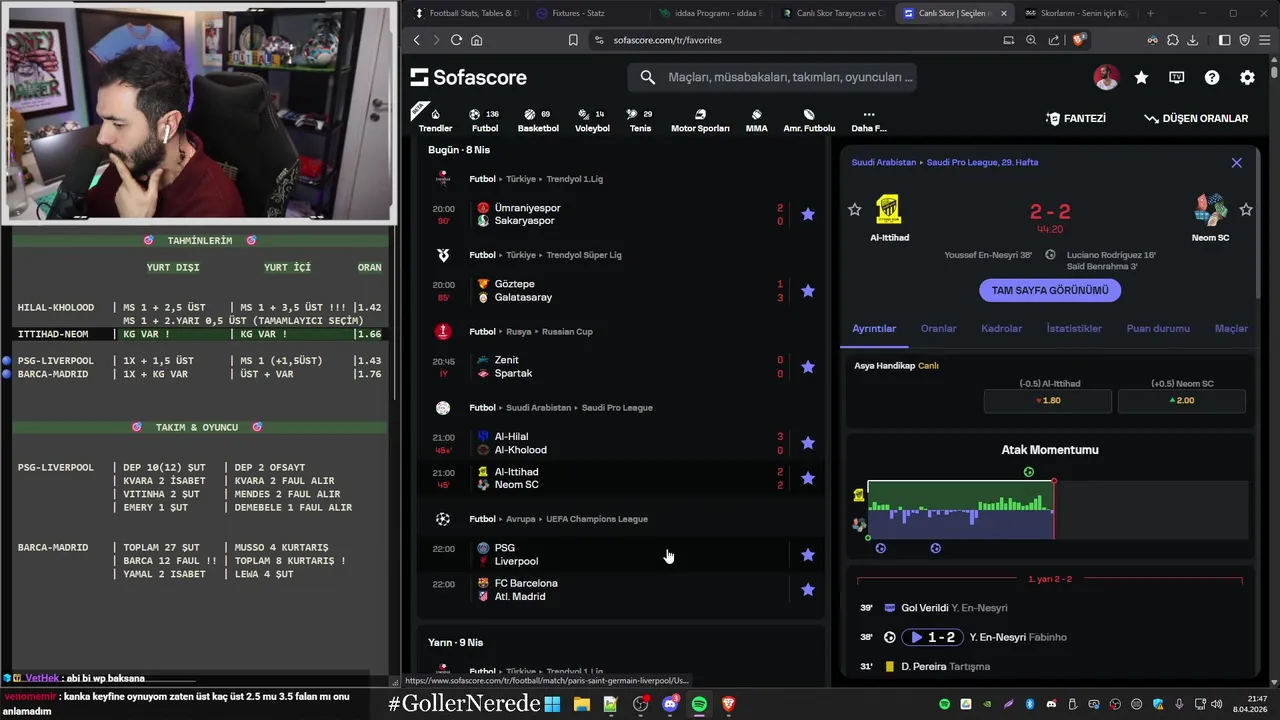Select the Amr. Futbolu category
The image size is (1280, 720).
tap(809, 120)
